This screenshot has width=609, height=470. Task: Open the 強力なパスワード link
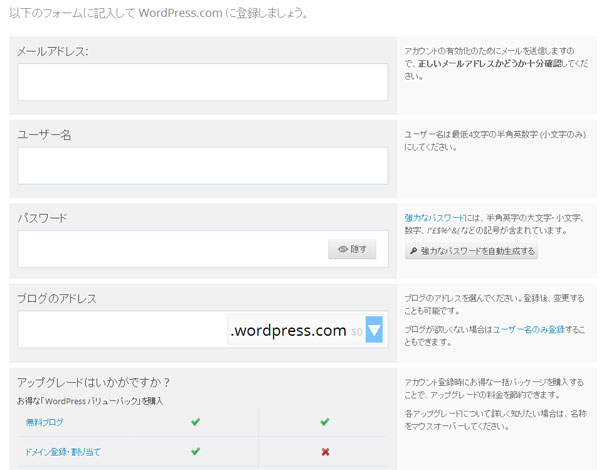pos(434,218)
